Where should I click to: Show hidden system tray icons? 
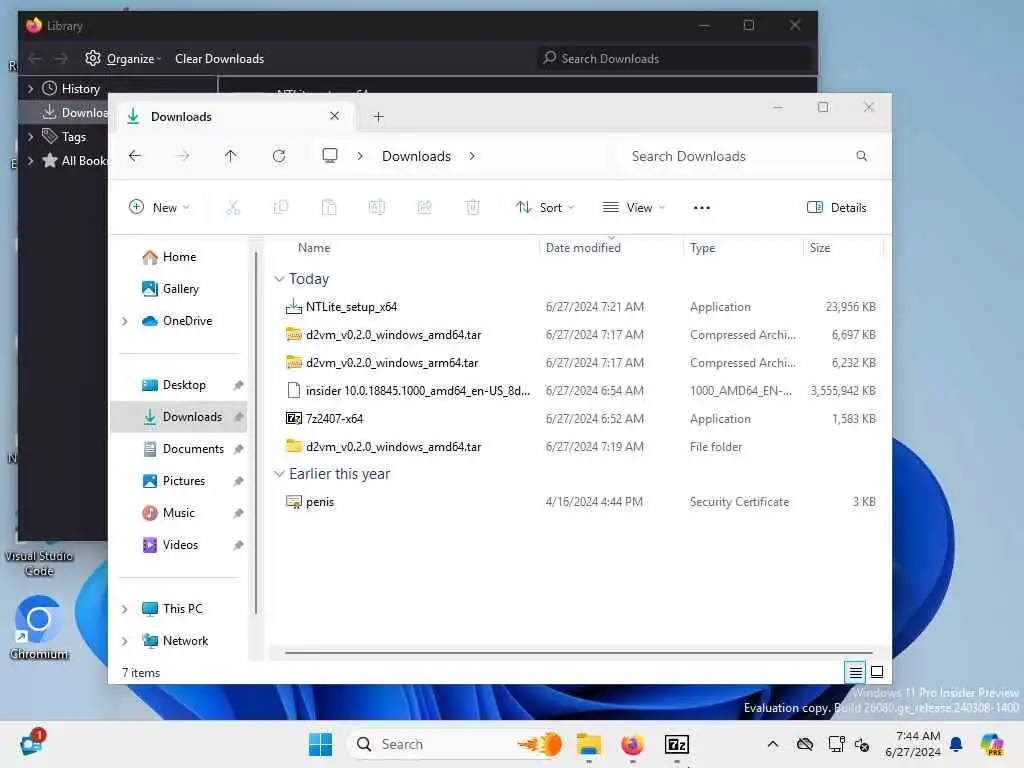773,744
